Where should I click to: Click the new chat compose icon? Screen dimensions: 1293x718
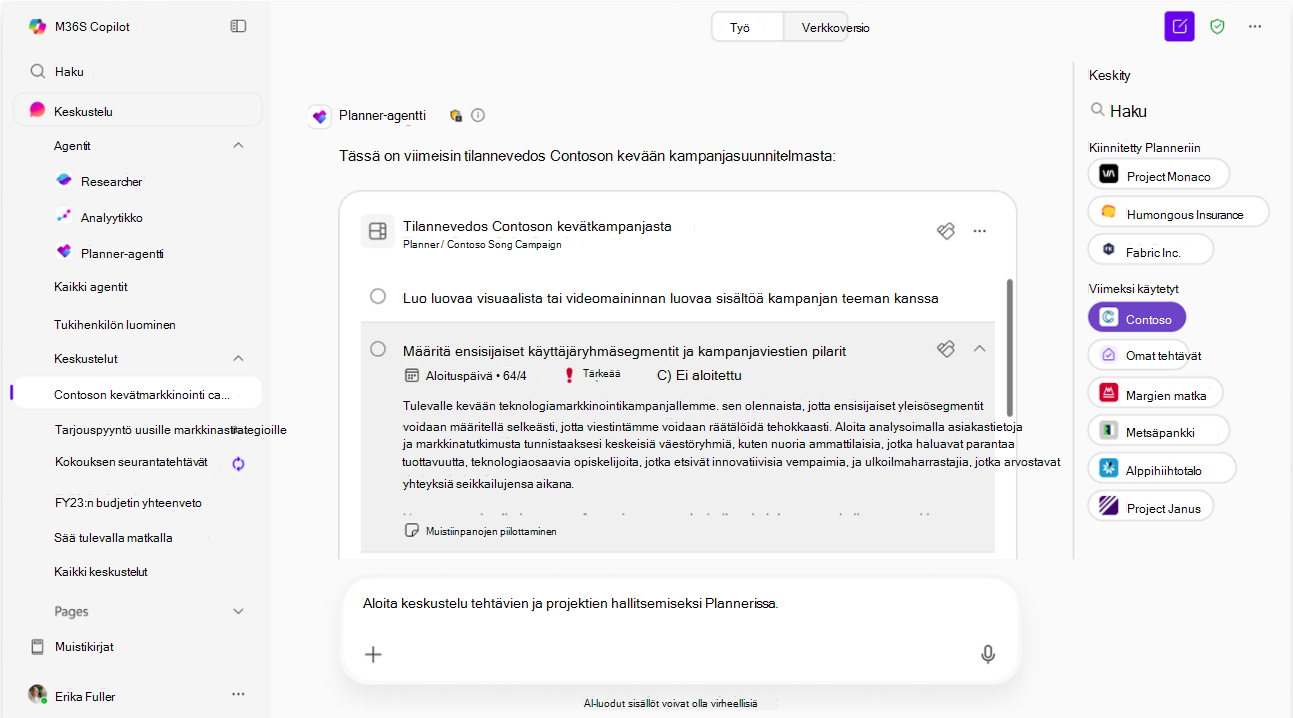pyautogui.click(x=1180, y=26)
